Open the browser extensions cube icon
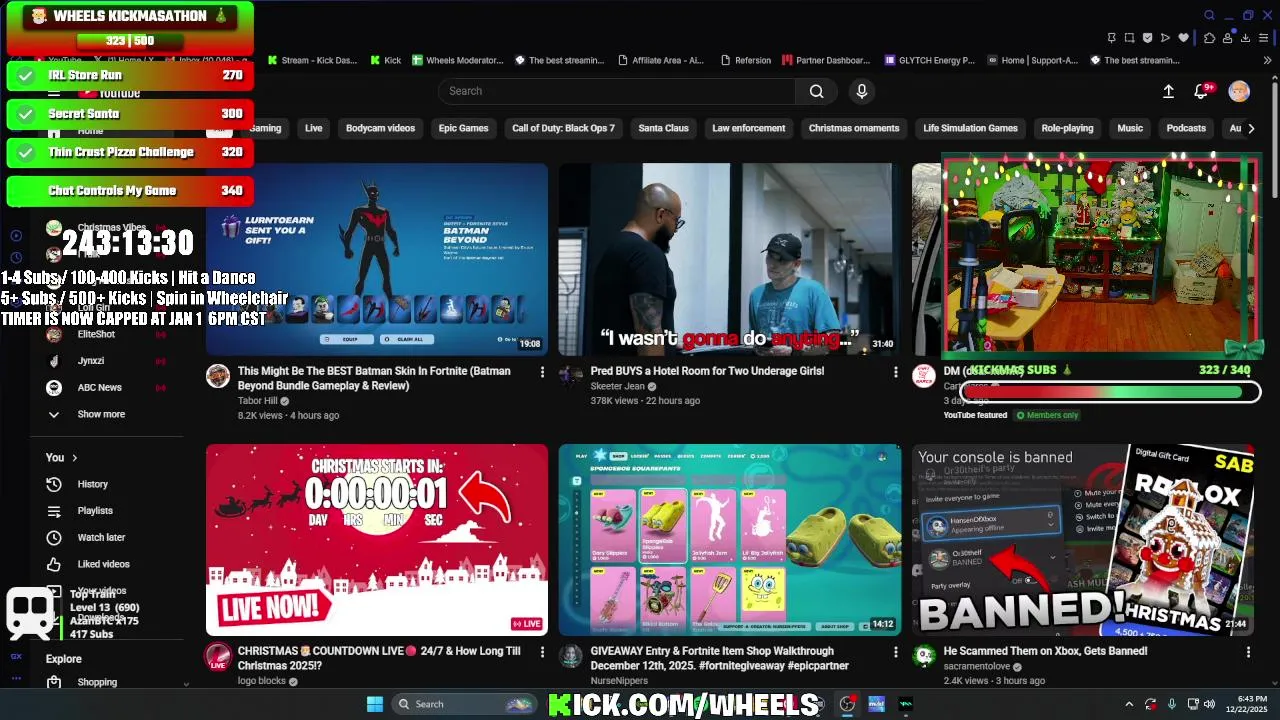This screenshot has width=1280, height=720. [1209, 38]
